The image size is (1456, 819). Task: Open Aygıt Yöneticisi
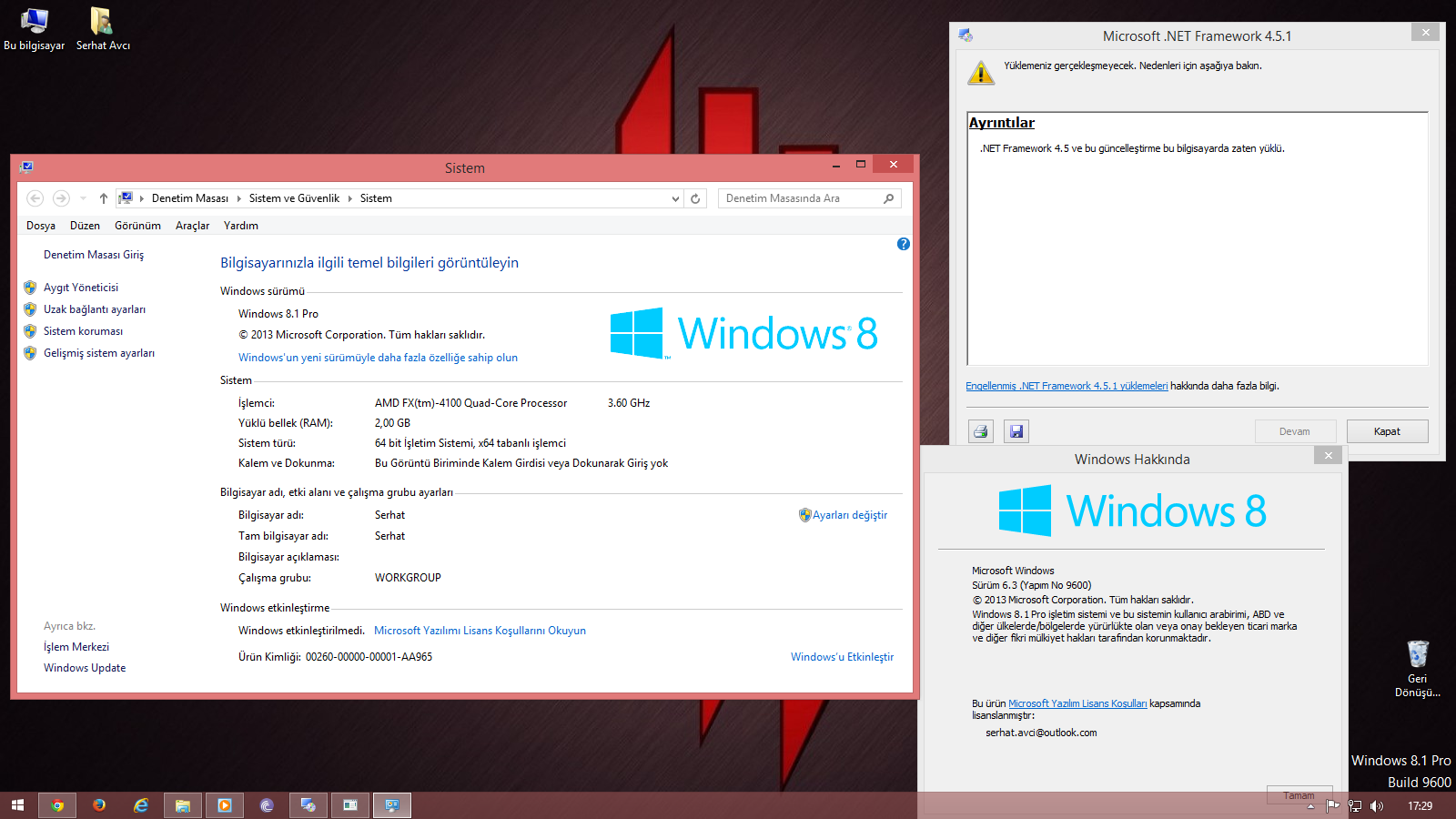pos(81,288)
